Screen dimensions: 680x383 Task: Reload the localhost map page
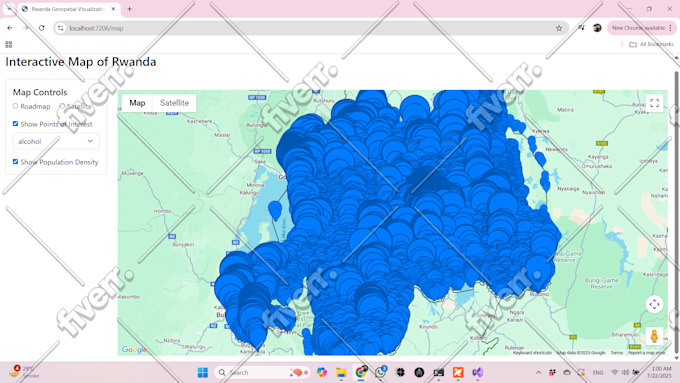[42, 28]
